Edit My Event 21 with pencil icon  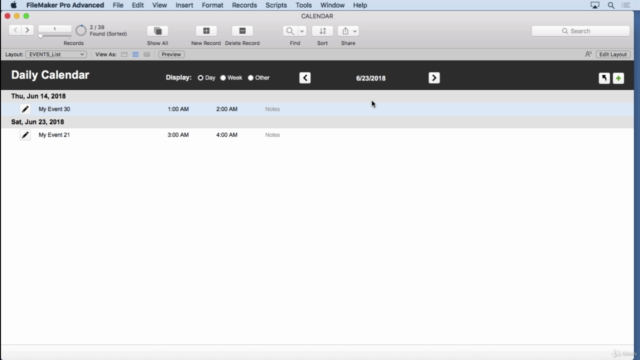point(25,135)
